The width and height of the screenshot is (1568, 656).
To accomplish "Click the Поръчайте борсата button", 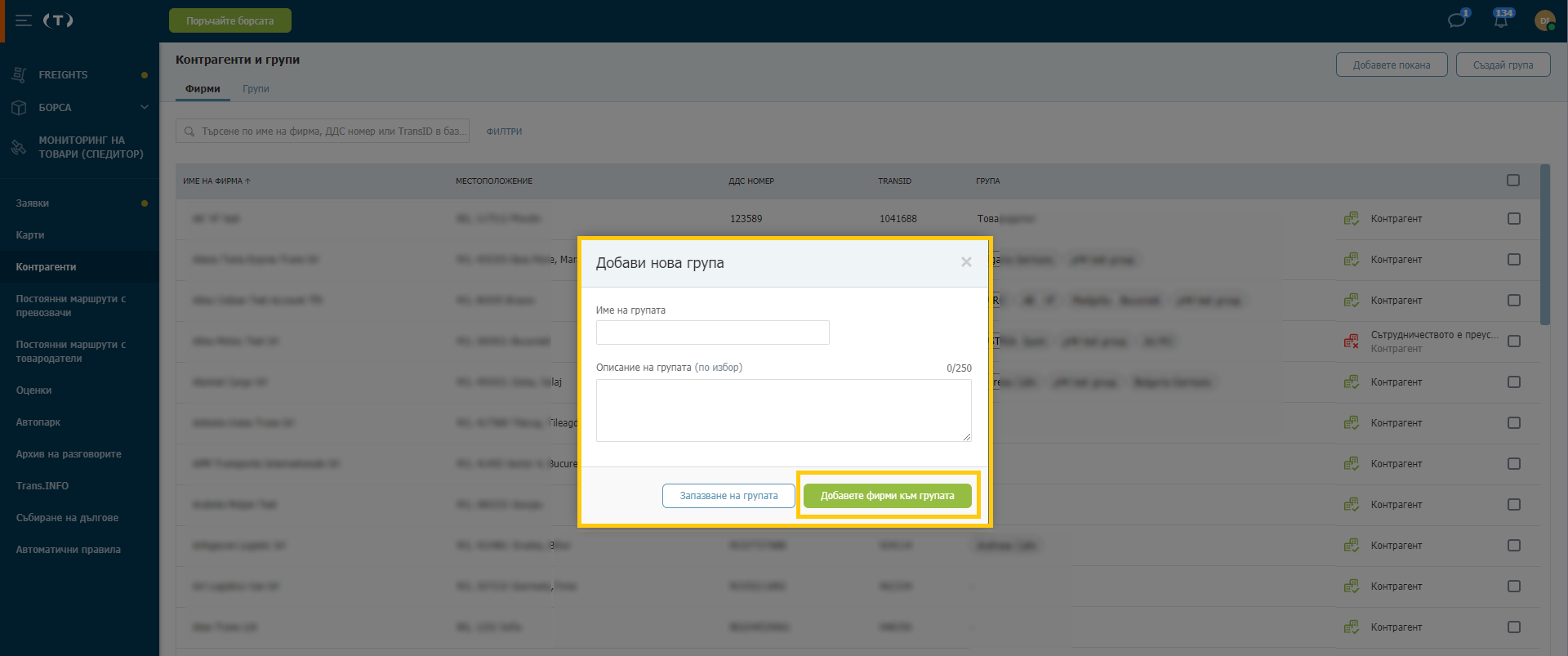I will [230, 20].
